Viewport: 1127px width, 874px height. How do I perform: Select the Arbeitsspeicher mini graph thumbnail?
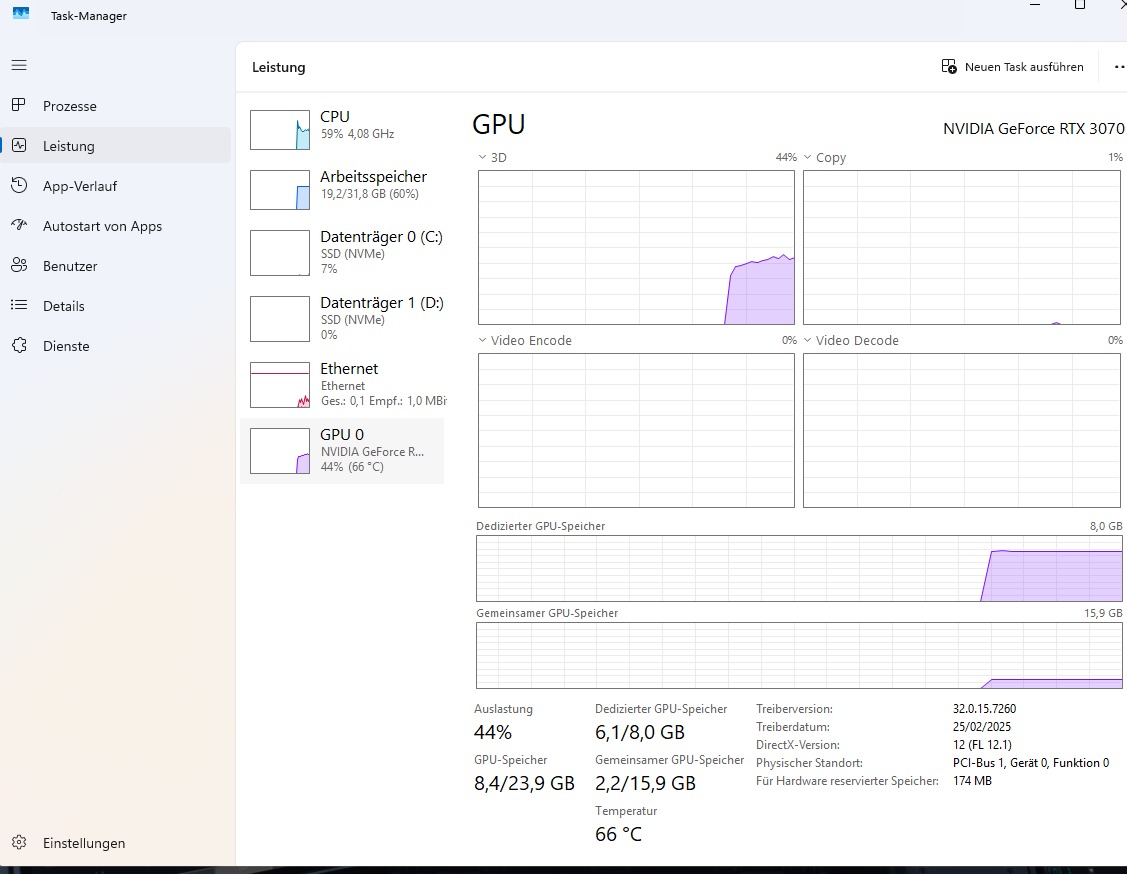[280, 190]
